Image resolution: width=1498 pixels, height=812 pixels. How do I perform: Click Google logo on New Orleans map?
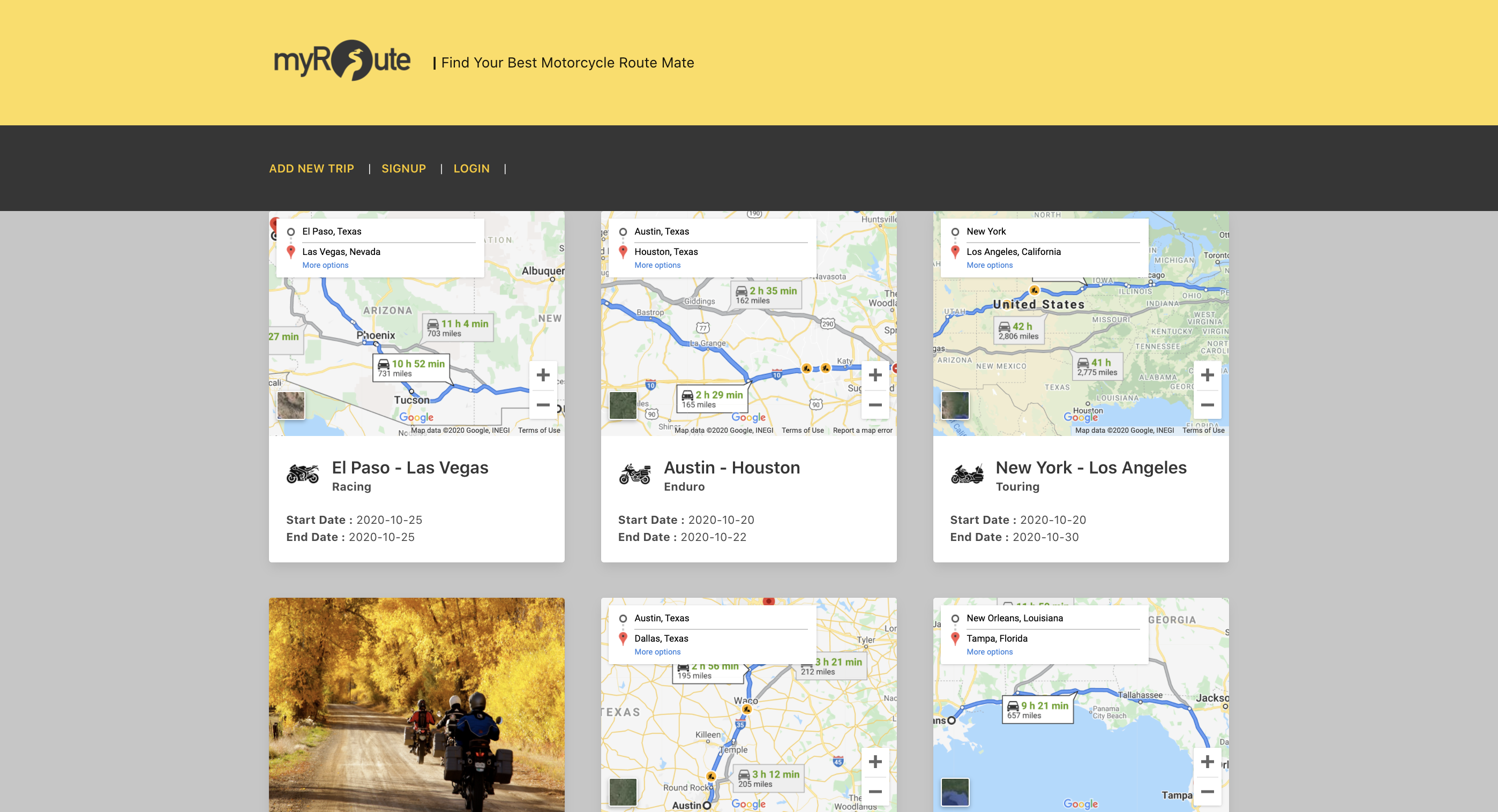point(1081,803)
